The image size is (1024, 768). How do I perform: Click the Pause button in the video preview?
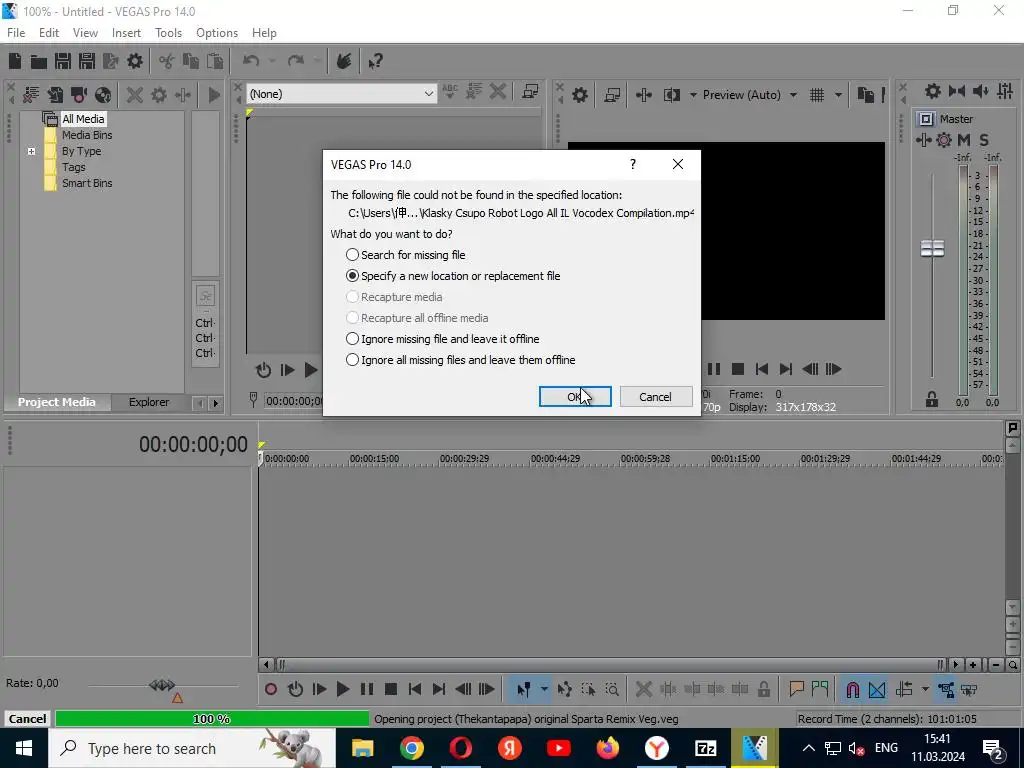click(714, 369)
